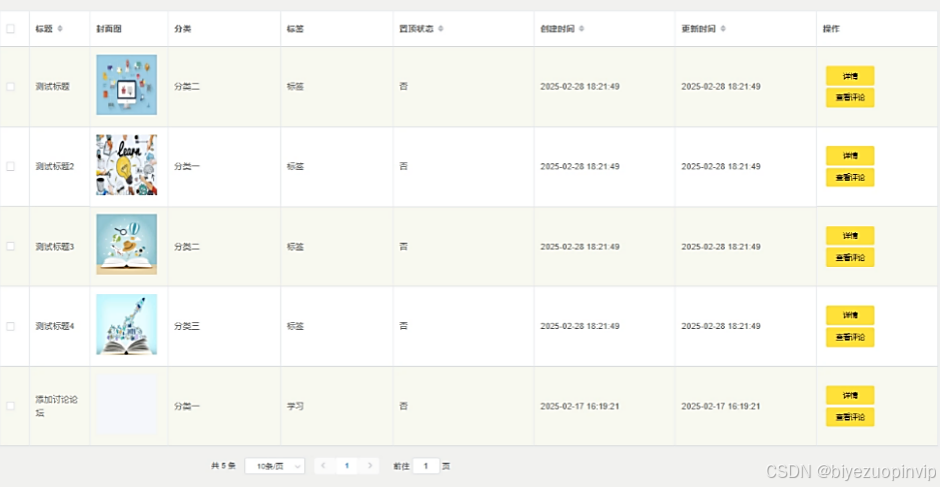Click the 更新时间 column header text

(x=698, y=29)
